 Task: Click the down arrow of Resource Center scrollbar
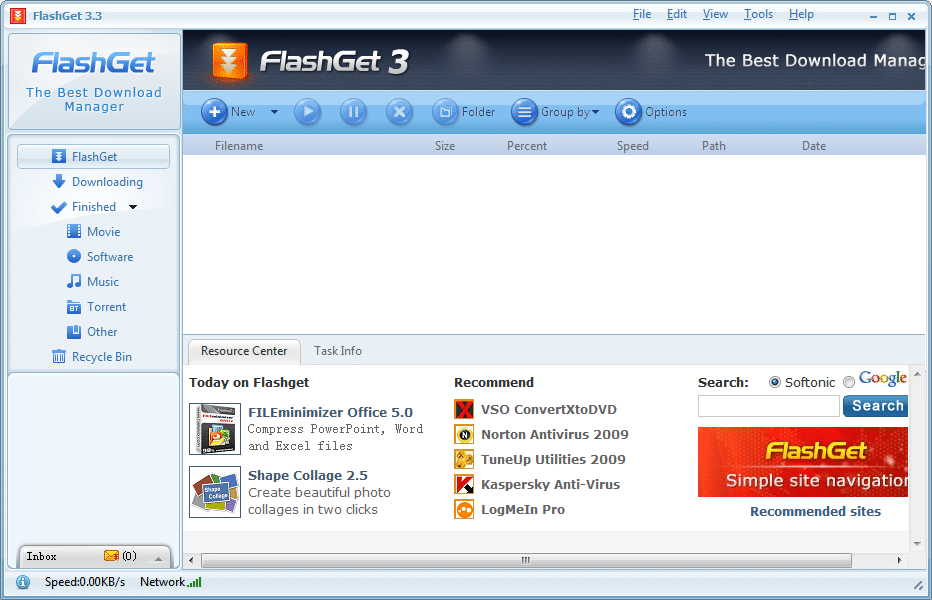[x=917, y=544]
